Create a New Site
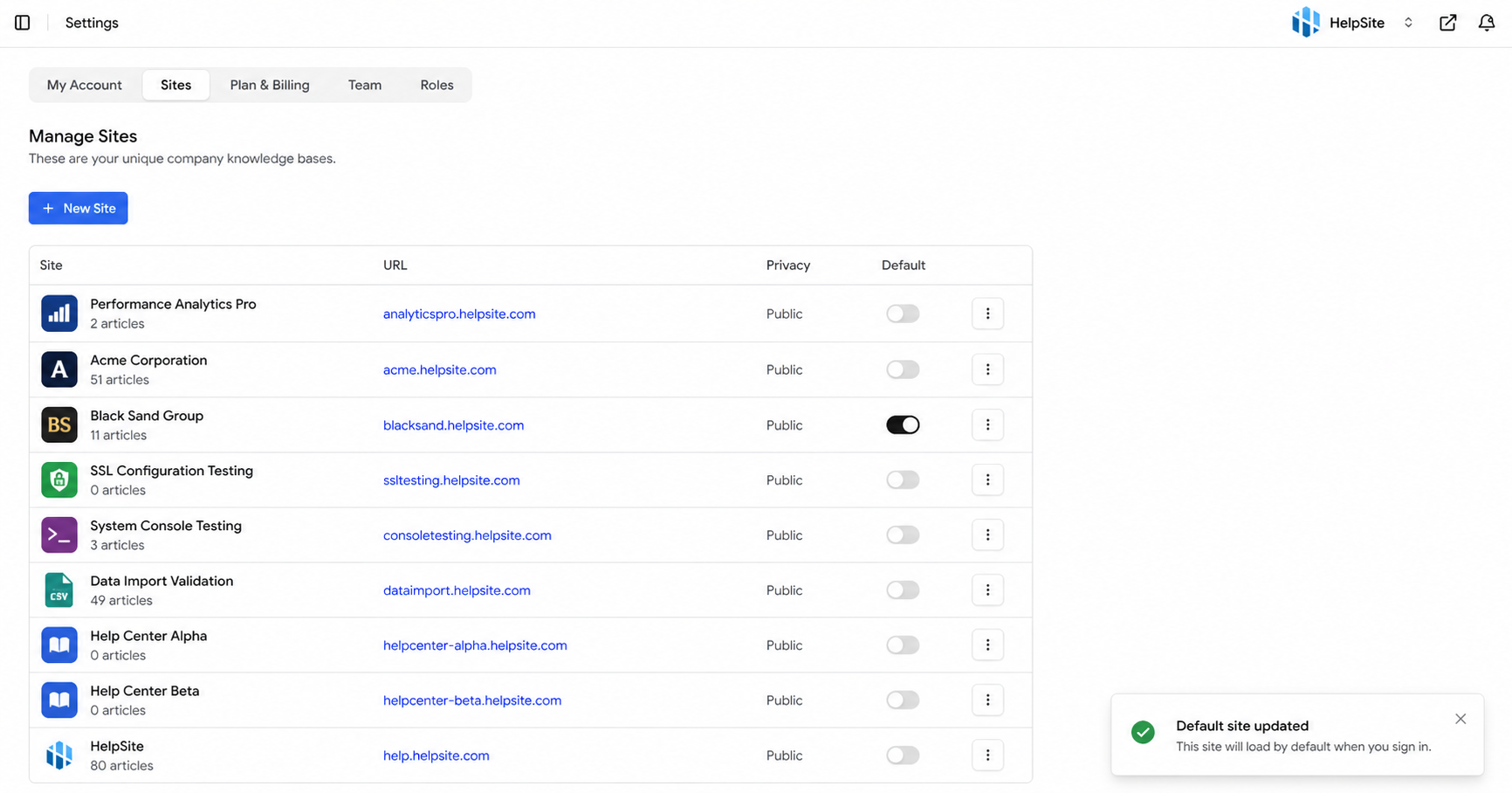Image resolution: width=1512 pixels, height=793 pixels. (79, 208)
